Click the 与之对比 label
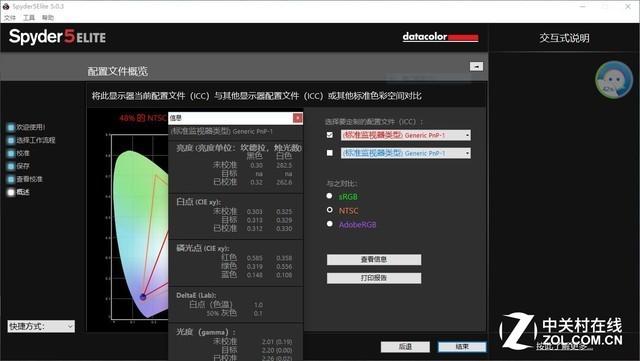640x361 pixels. pyautogui.click(x=342, y=184)
